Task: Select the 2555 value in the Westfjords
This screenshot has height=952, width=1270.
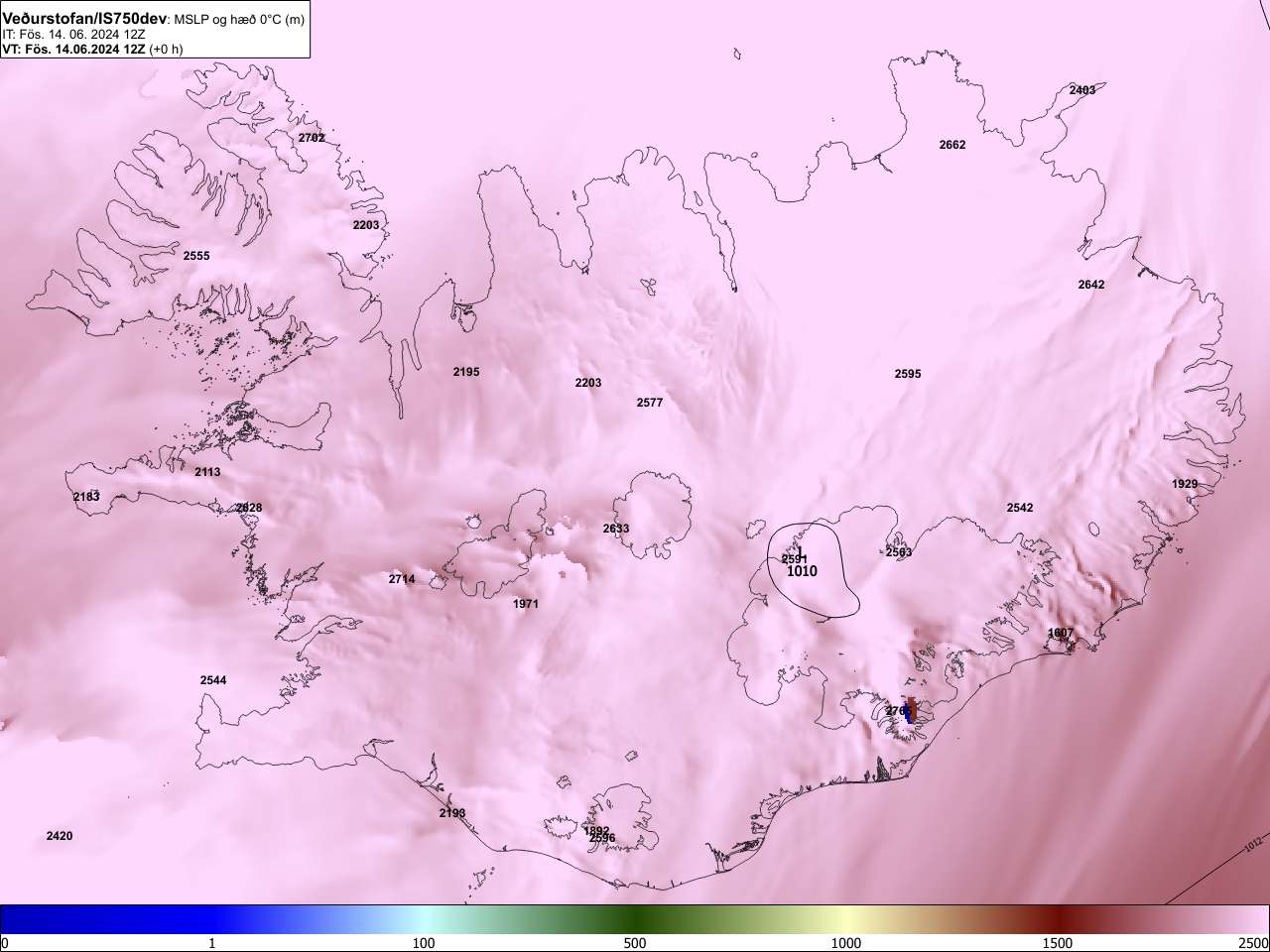Action: point(196,256)
